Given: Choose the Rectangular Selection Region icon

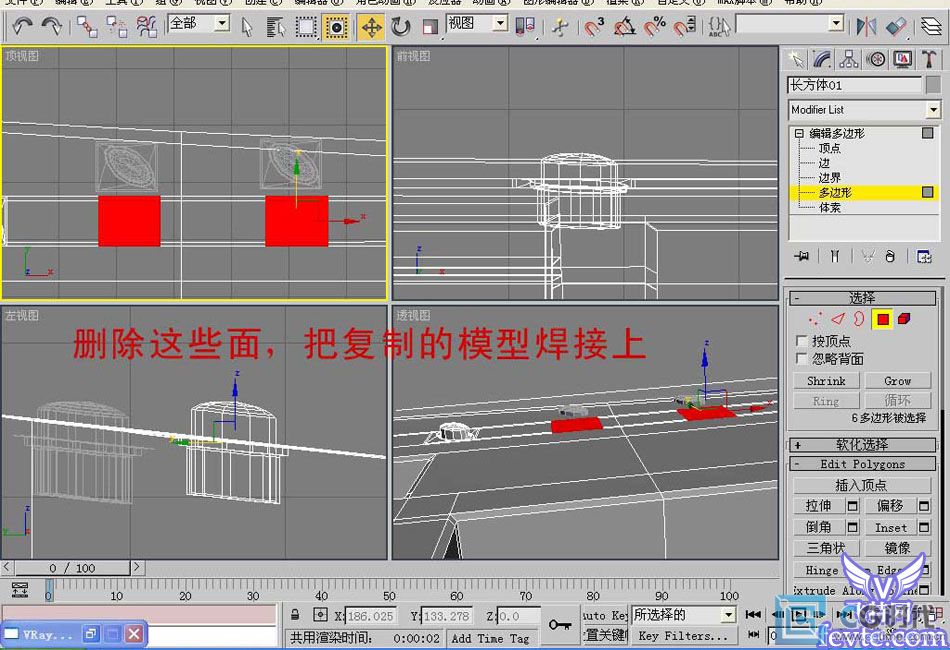Looking at the screenshot, I should tap(306, 27).
